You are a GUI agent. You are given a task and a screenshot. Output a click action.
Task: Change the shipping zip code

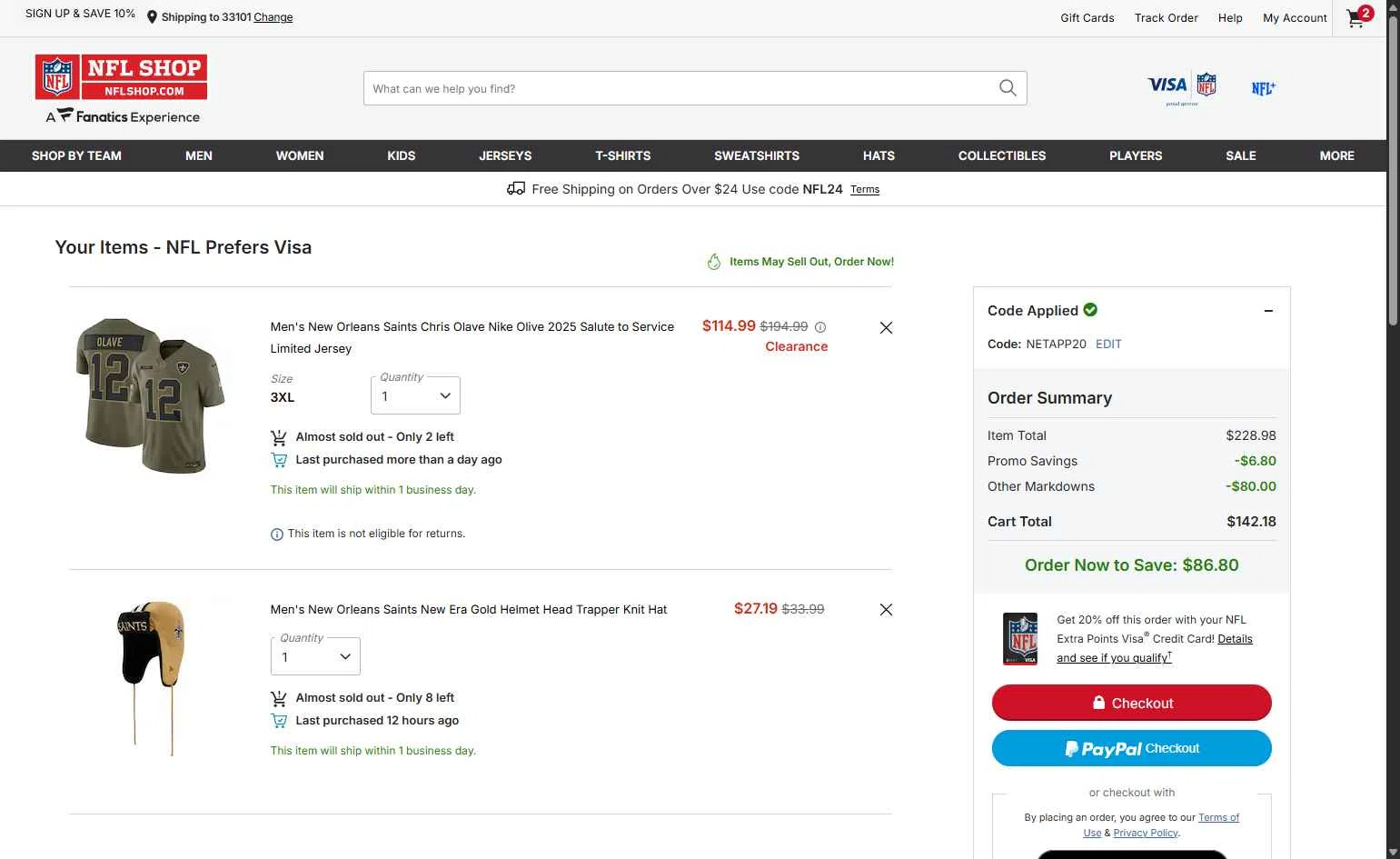(x=273, y=17)
